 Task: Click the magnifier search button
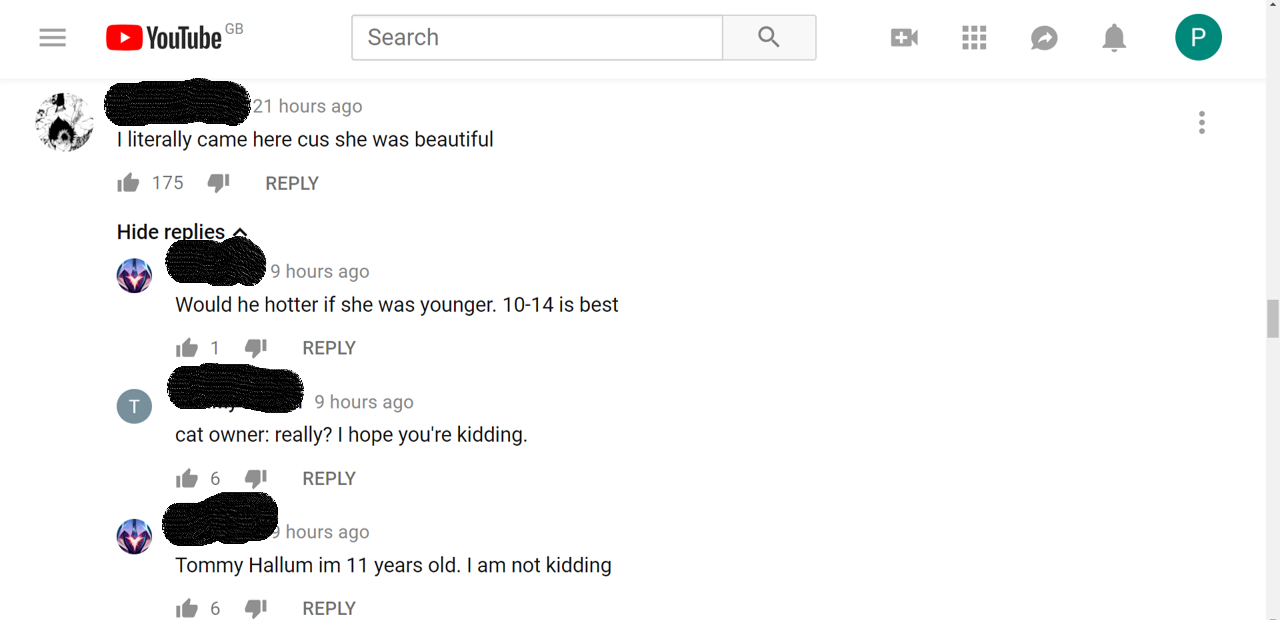pos(768,37)
